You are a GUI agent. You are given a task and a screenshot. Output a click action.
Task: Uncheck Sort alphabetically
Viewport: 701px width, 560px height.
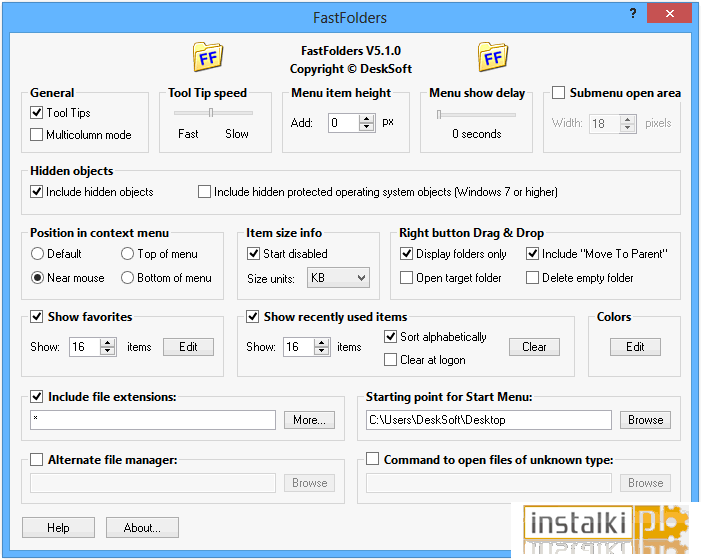point(390,337)
